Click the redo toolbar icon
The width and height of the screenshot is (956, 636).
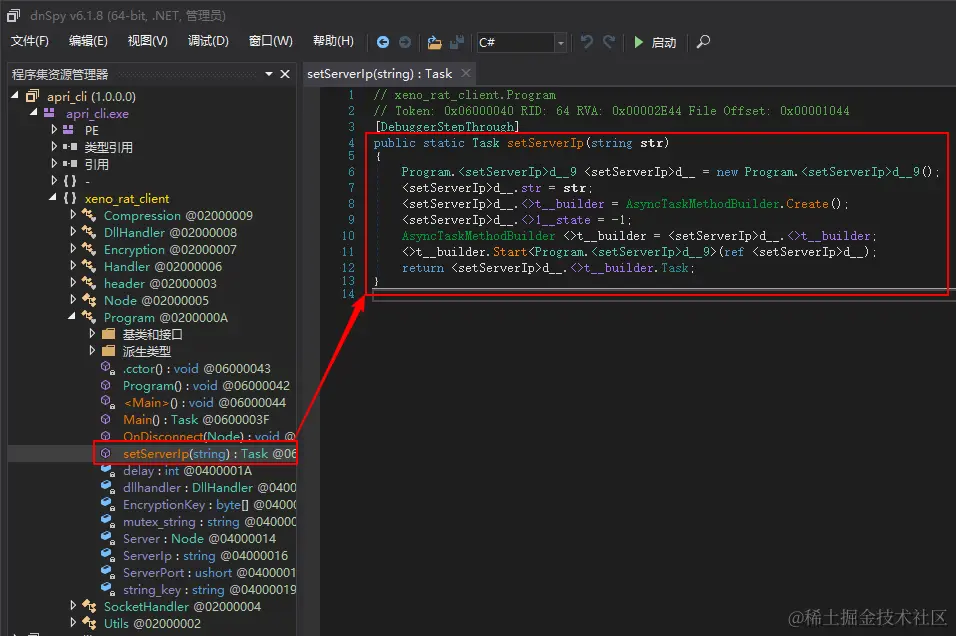tap(608, 42)
